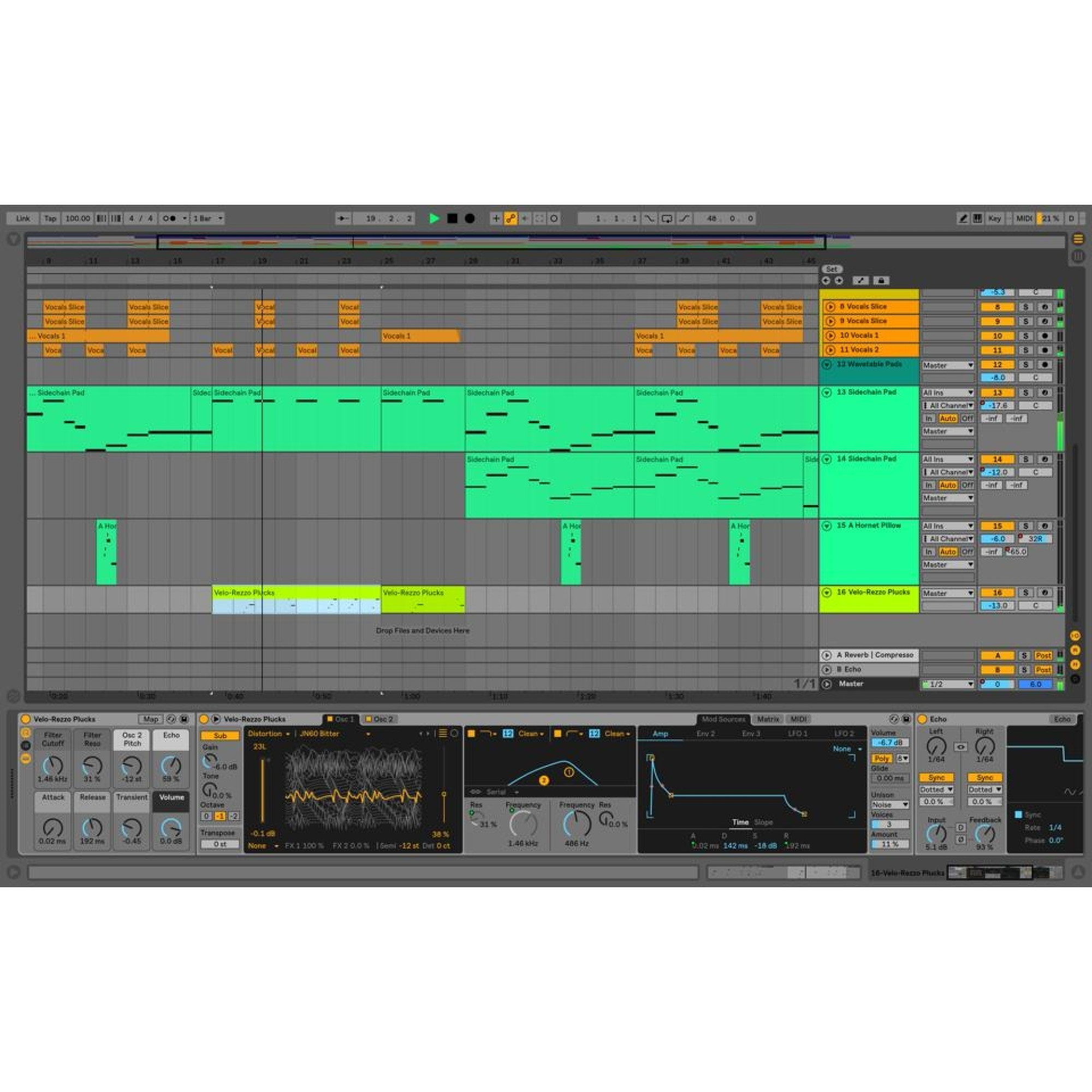Deactivate track 16 Velo-Rezzo Plucks
Viewport: 1092px width, 1092px height.
(997, 593)
